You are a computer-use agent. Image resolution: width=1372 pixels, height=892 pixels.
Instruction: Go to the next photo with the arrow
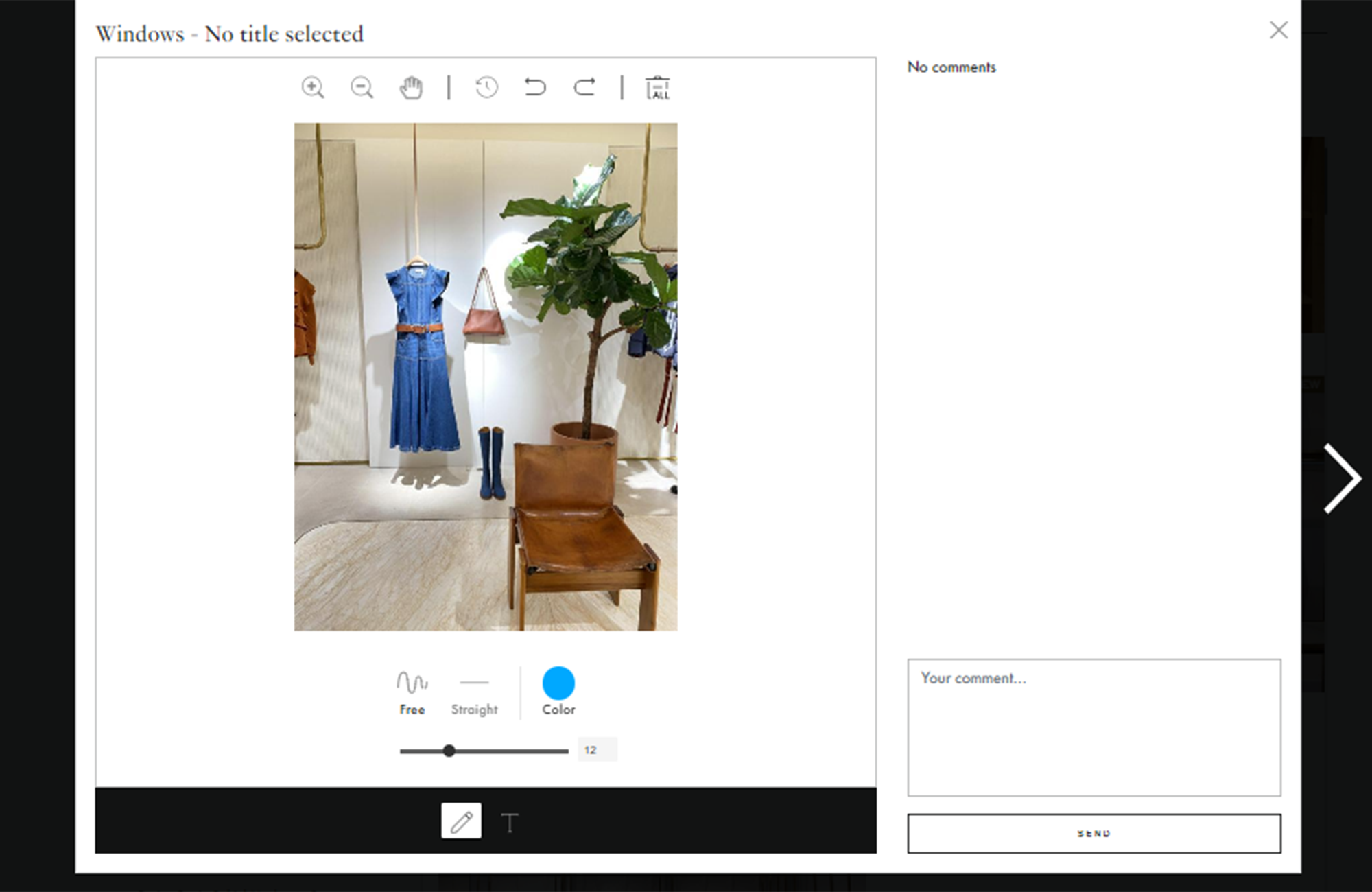click(1343, 478)
